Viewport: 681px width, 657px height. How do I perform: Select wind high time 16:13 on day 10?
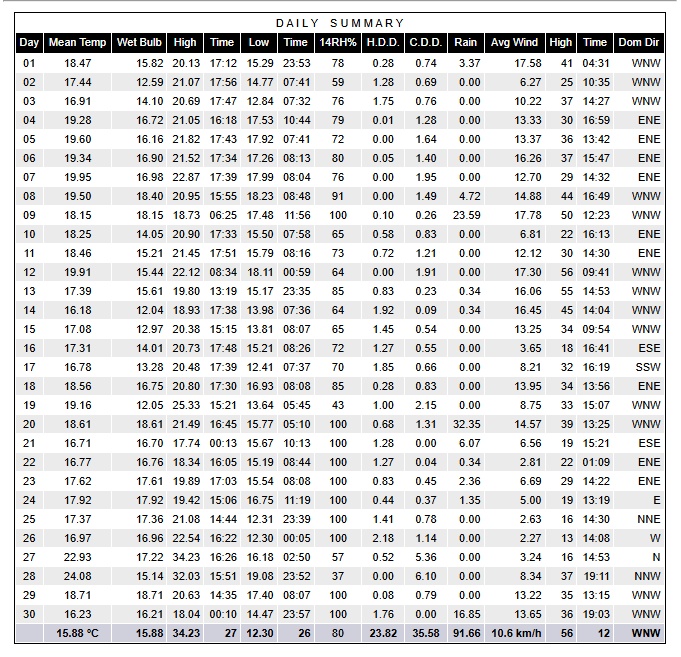pyautogui.click(x=596, y=234)
